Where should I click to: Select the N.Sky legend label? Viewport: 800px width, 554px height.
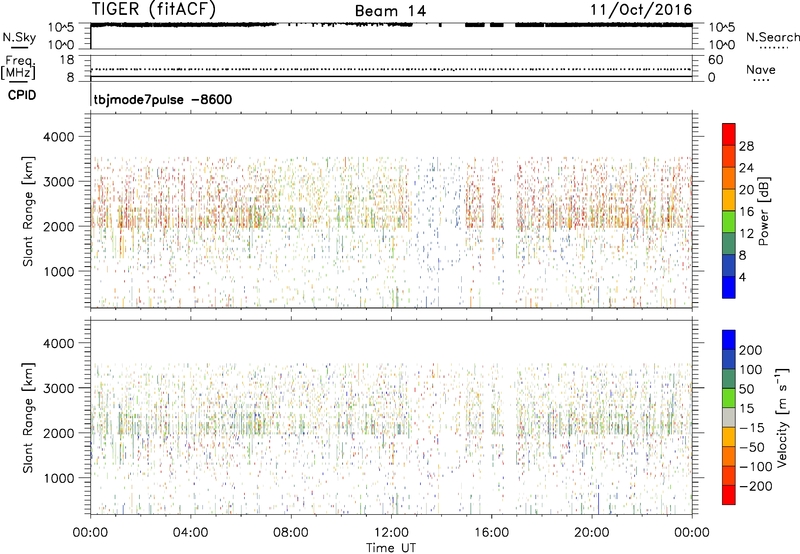tap(19, 37)
